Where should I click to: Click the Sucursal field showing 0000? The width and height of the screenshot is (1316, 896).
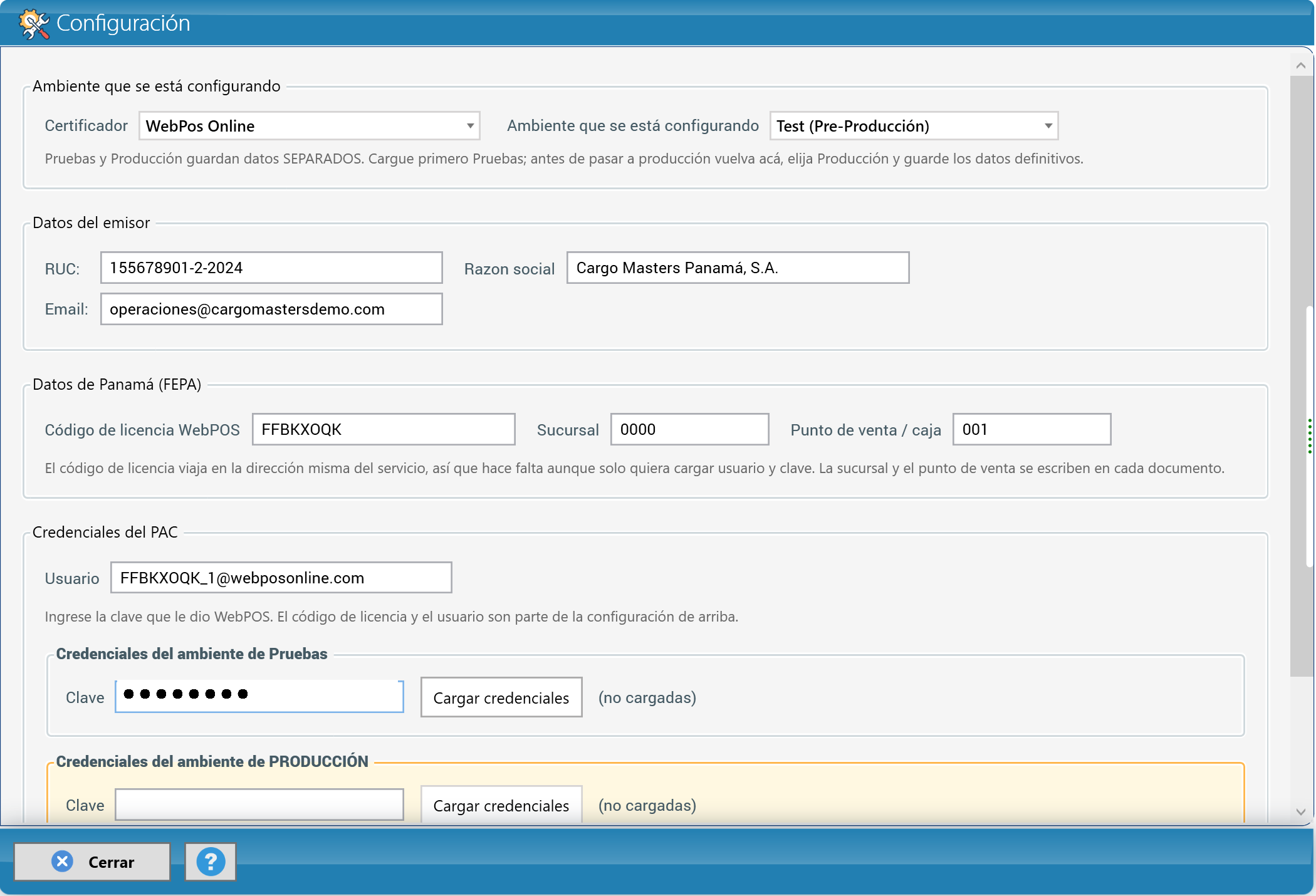tap(689, 430)
